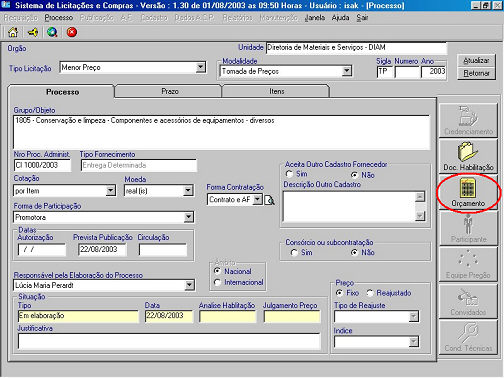Expand the Moeda dropdown
504x378 pixels.
tap(188, 191)
